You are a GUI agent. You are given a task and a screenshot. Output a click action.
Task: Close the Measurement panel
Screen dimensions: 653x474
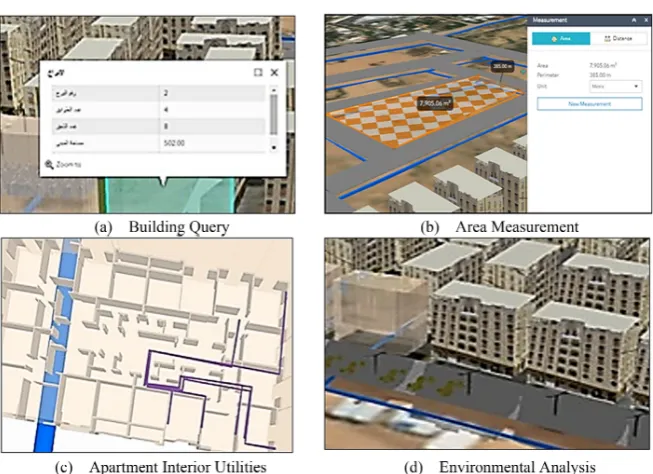(646, 20)
